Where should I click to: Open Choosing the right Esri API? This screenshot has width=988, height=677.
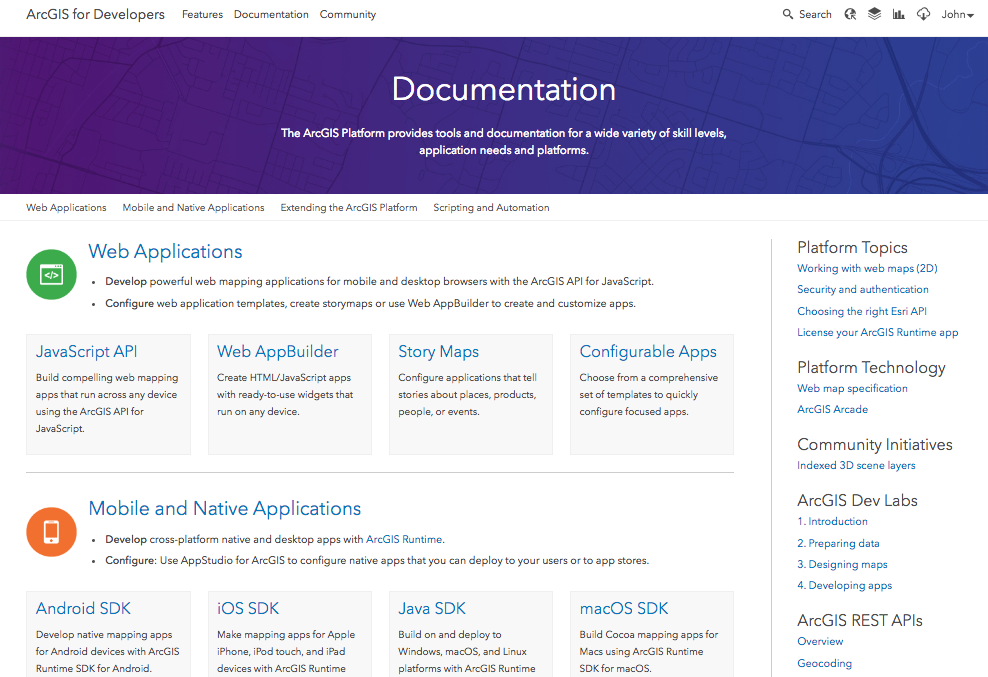click(862, 311)
